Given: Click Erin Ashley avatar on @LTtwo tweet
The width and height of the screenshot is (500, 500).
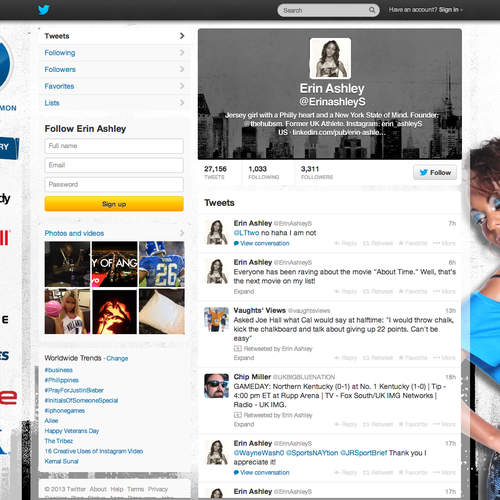Looking at the screenshot, I should [216, 232].
